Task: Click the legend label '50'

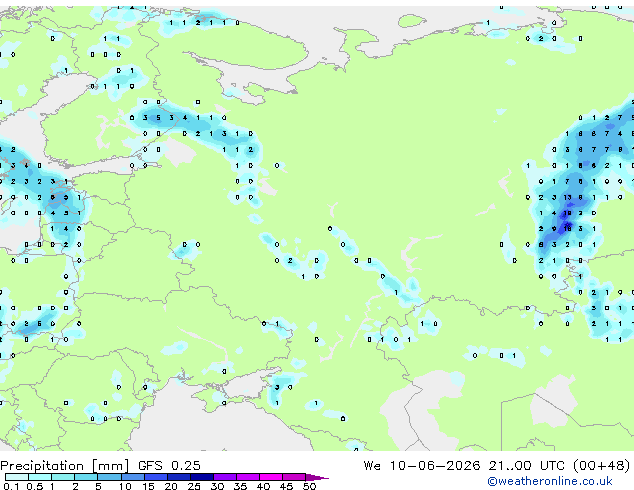Action: (x=310, y=486)
